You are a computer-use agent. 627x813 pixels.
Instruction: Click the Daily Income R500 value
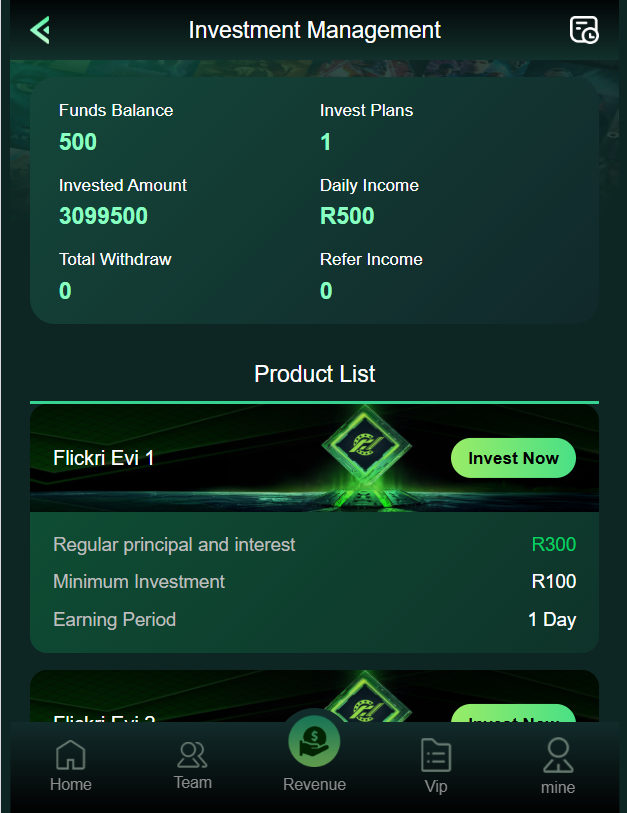(347, 216)
